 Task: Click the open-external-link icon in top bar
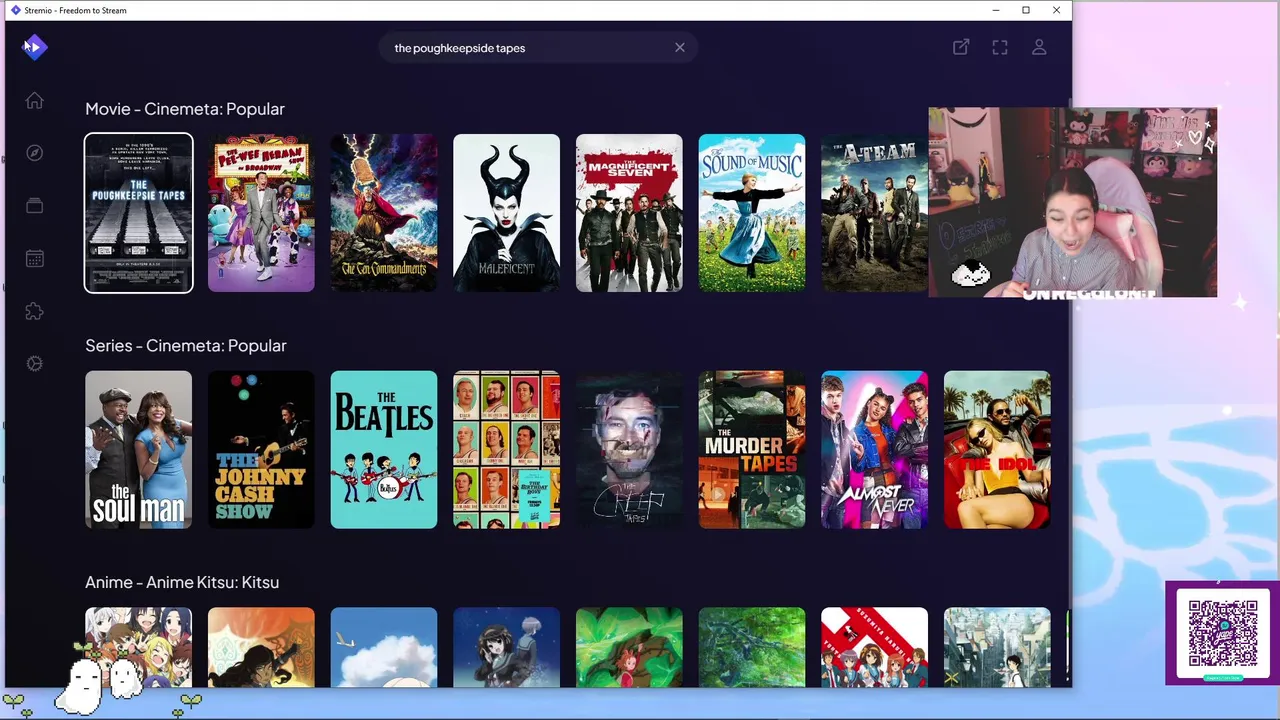[961, 47]
